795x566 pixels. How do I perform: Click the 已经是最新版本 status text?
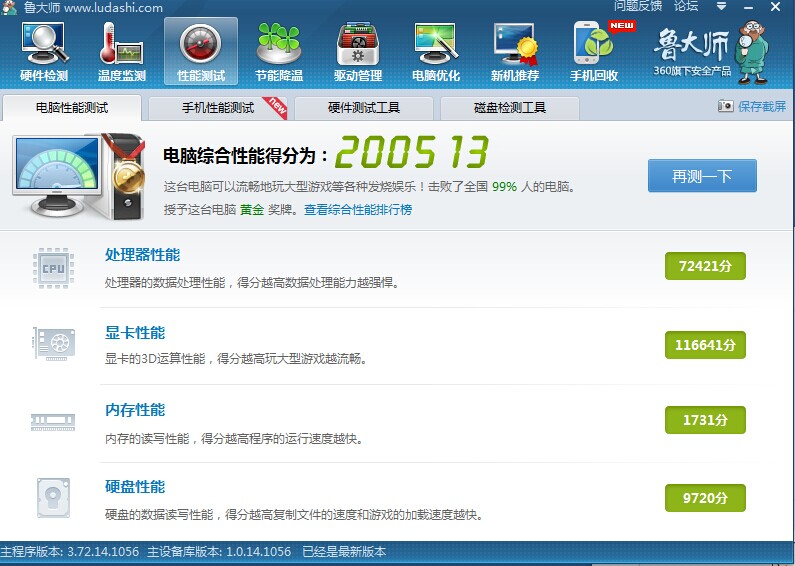(x=344, y=551)
